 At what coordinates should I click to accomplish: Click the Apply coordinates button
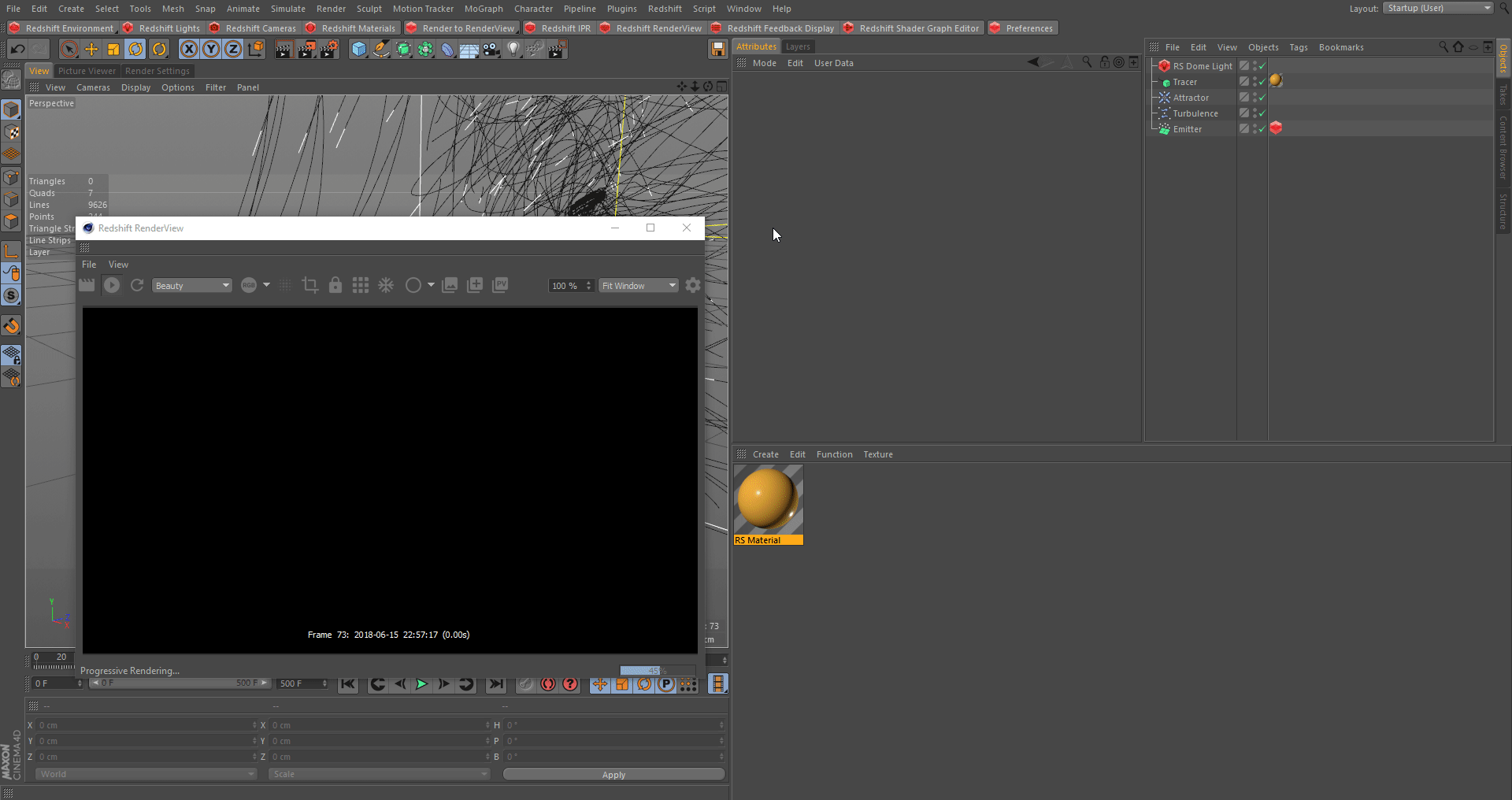(x=613, y=775)
